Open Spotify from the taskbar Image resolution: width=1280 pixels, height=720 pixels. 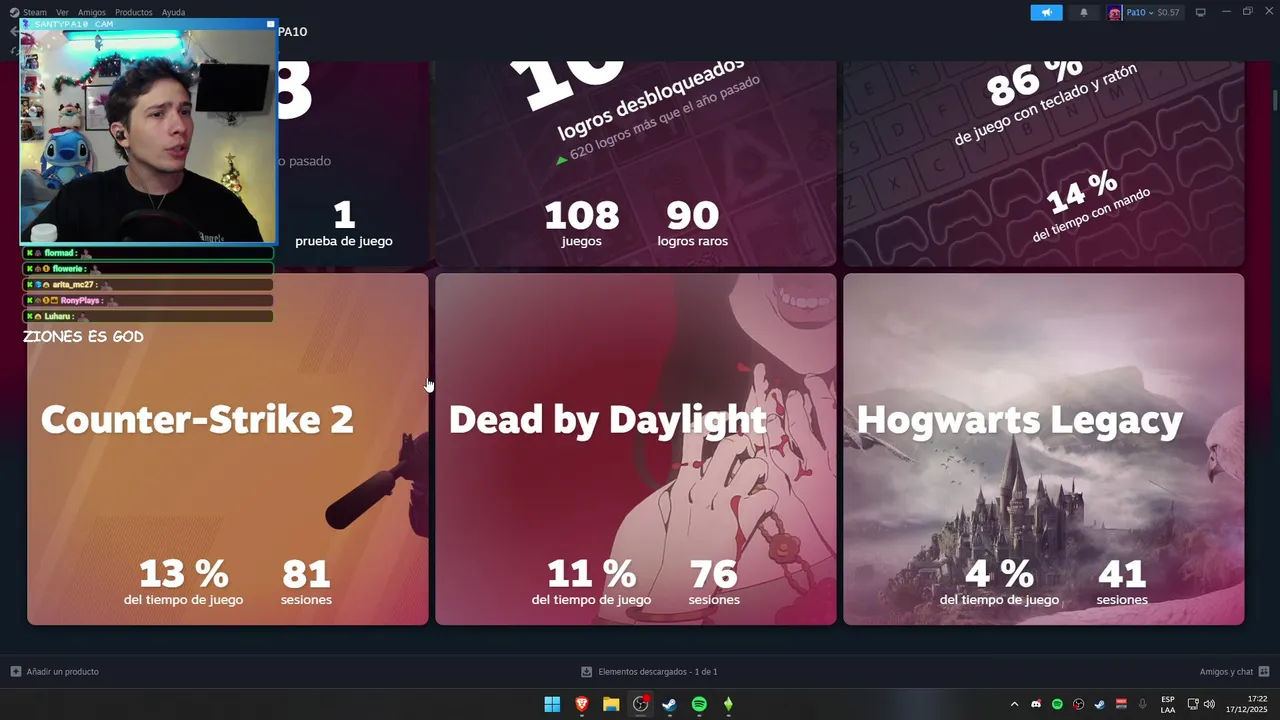pos(699,704)
